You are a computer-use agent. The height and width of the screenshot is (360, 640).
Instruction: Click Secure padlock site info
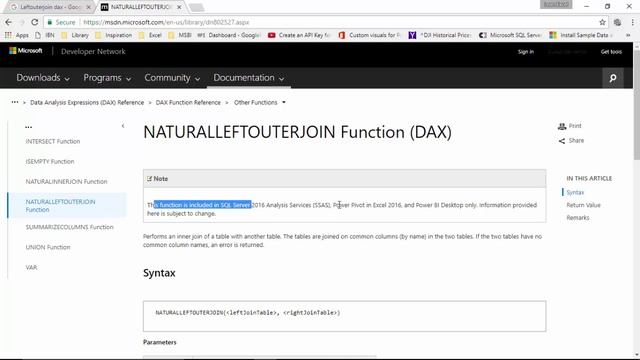pos(62,22)
